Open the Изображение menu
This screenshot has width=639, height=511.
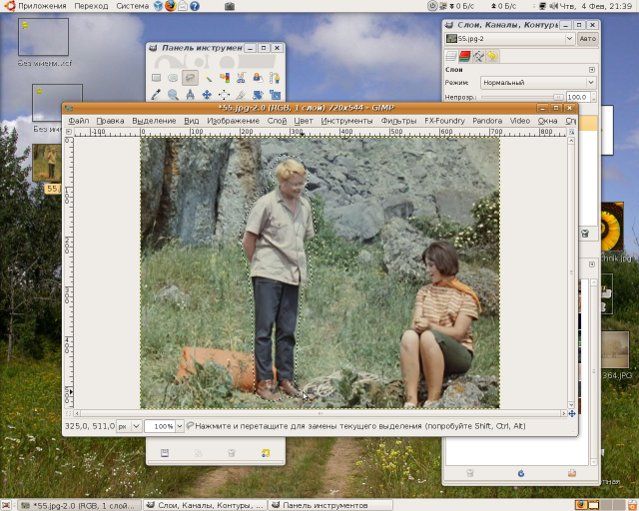pos(234,121)
